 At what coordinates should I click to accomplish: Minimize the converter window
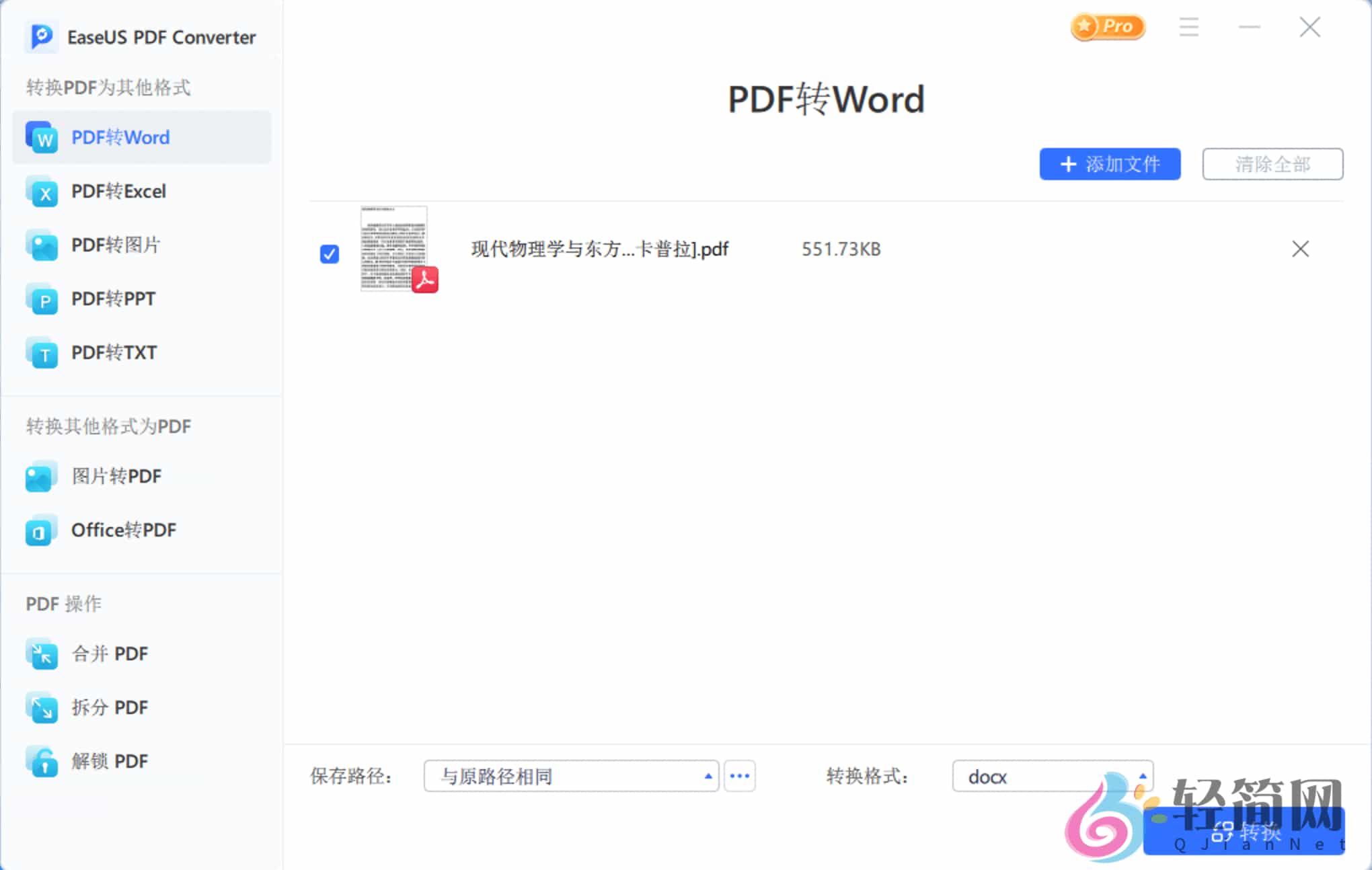tap(1250, 27)
